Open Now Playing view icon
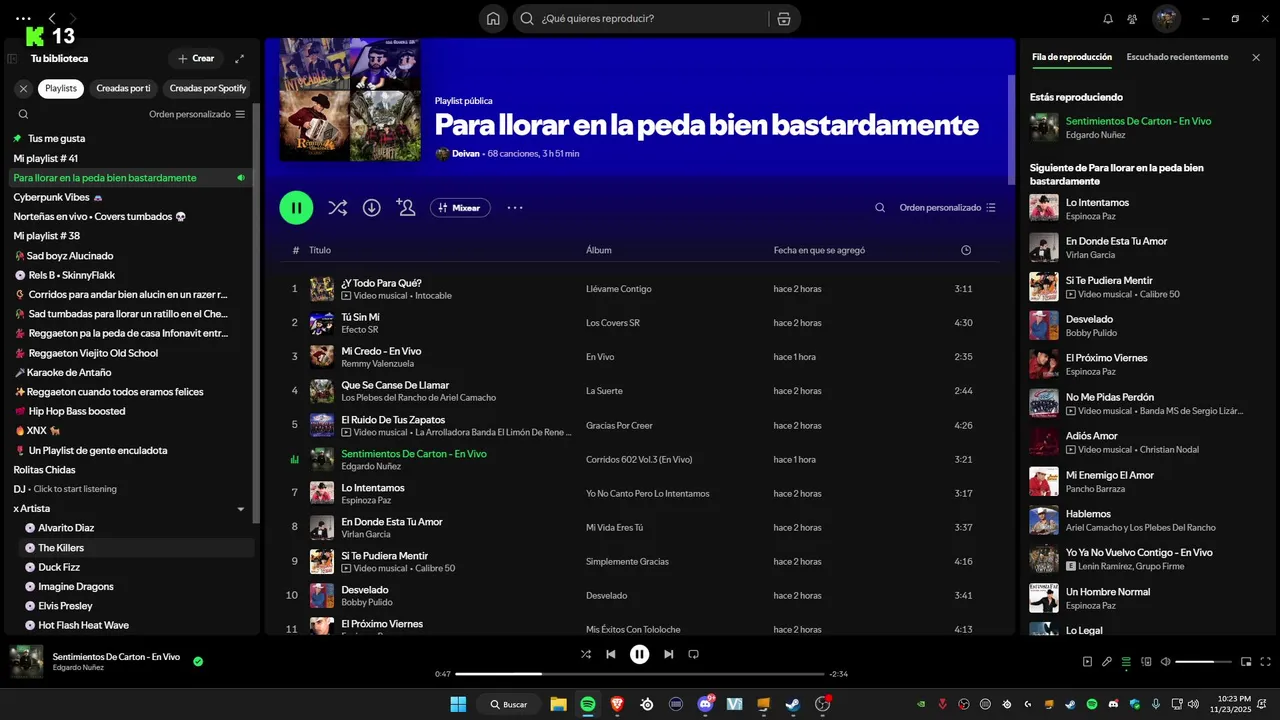Screen dimensions: 1280x720 pos(1087,661)
